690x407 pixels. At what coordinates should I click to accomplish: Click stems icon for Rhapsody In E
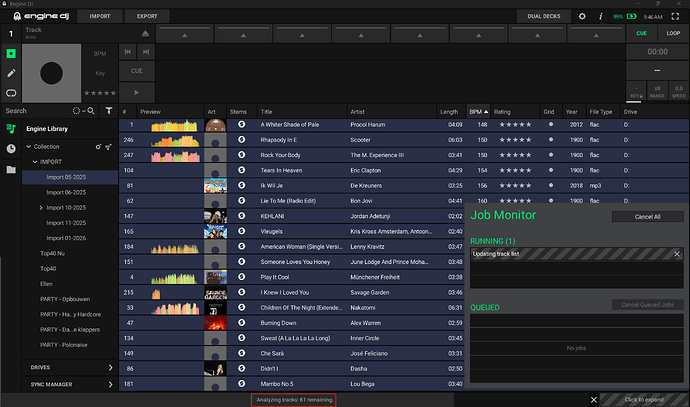[241, 139]
